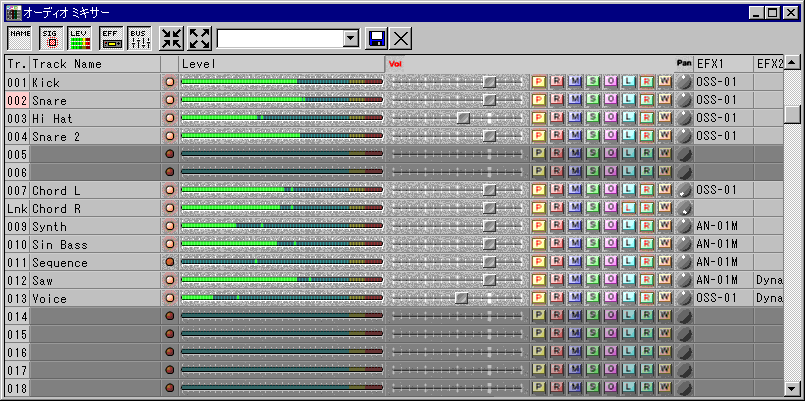Image resolution: width=805 pixels, height=401 pixels.
Task: Toggle the LEV level meter button
Action: [80, 38]
